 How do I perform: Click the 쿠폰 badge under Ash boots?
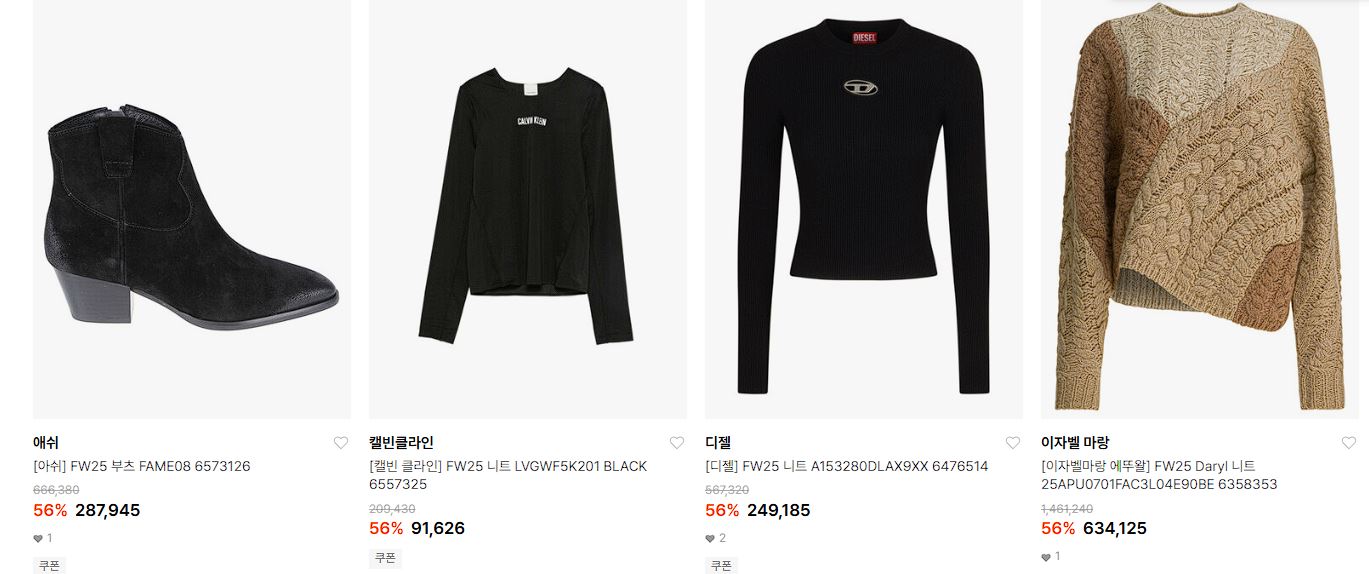point(49,565)
